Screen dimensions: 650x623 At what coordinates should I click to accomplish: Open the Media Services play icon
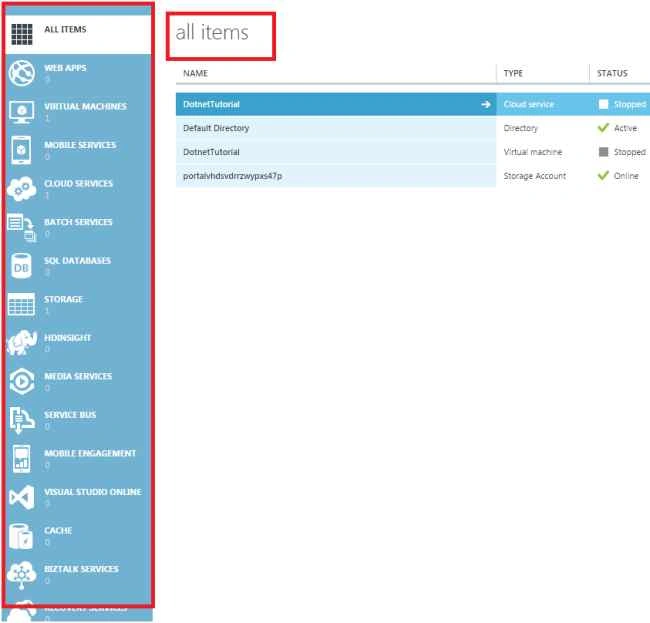(x=22, y=381)
